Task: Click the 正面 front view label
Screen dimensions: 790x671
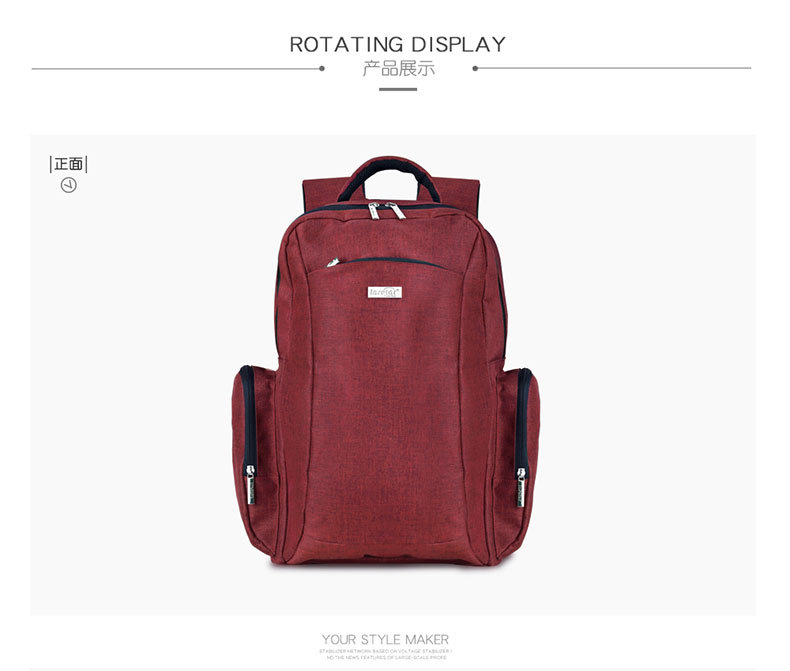Action: pyautogui.click(x=69, y=164)
